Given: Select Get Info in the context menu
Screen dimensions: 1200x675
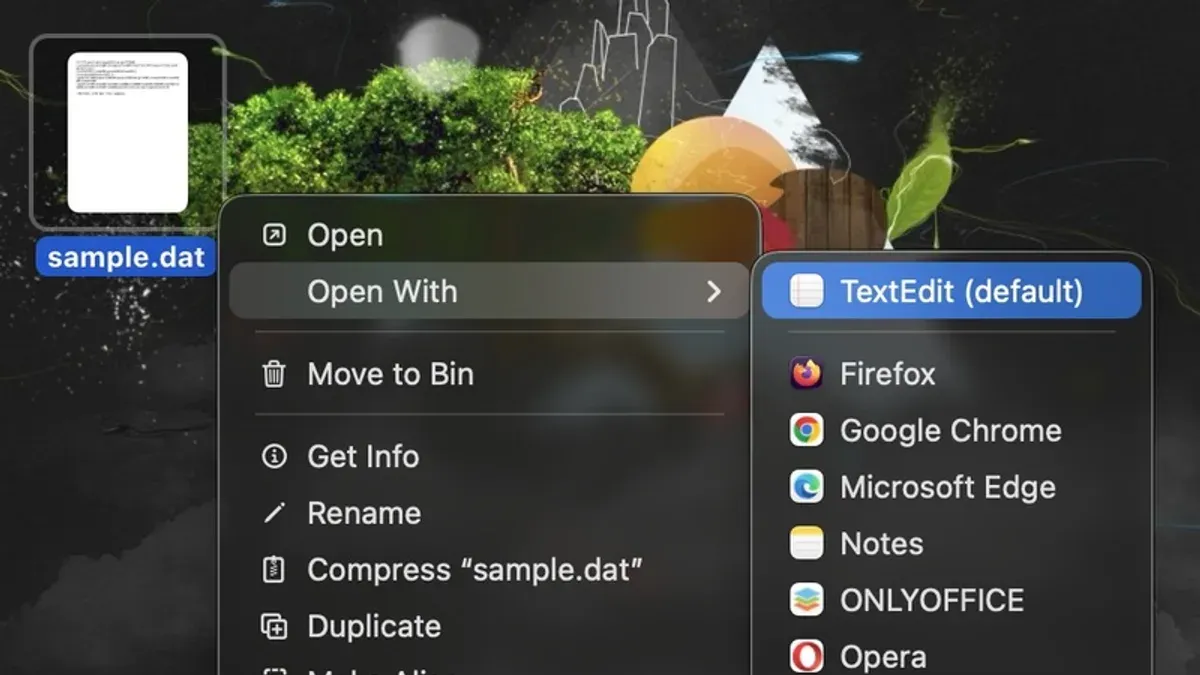Looking at the screenshot, I should 490,457.
